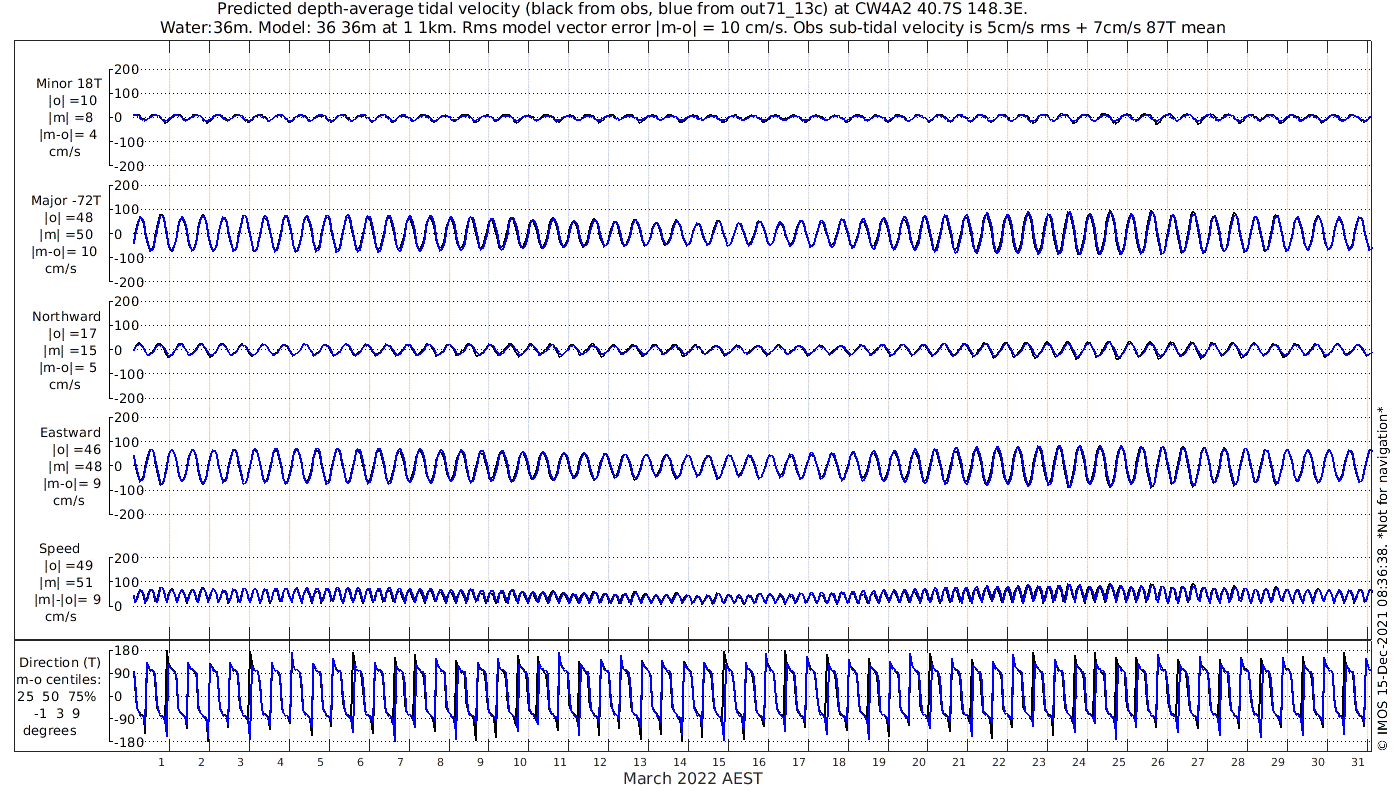Click day "31" on the x-axis

(x=1357, y=762)
